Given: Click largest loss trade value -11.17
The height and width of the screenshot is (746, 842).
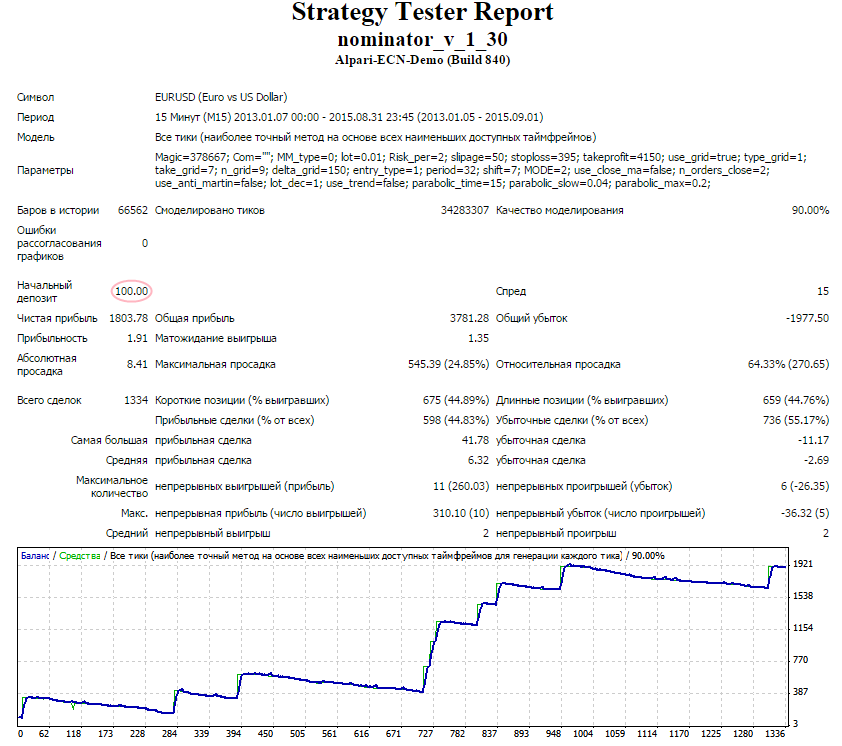Looking at the screenshot, I should 814,440.
